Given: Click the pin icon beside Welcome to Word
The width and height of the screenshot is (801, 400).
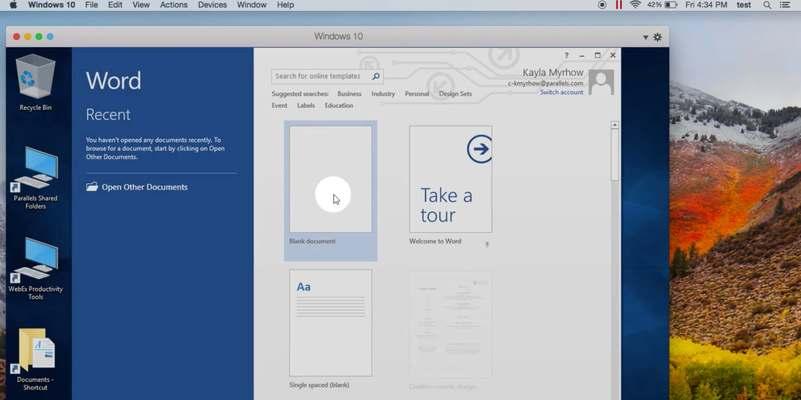Looking at the screenshot, I should point(487,244).
